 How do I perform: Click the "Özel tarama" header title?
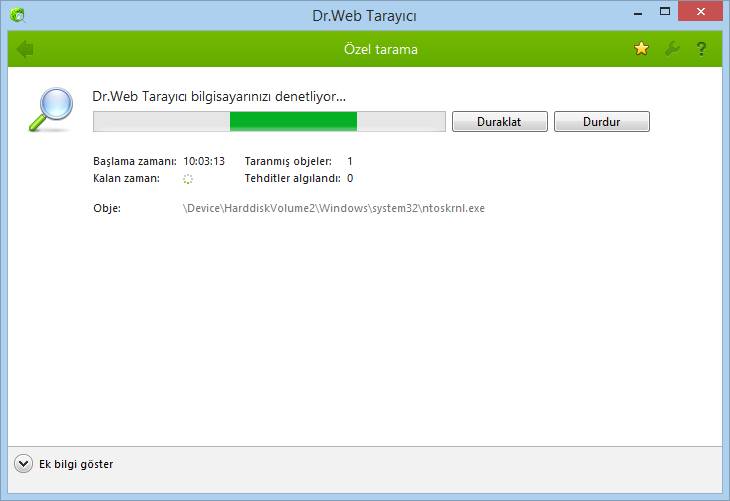(x=376, y=49)
